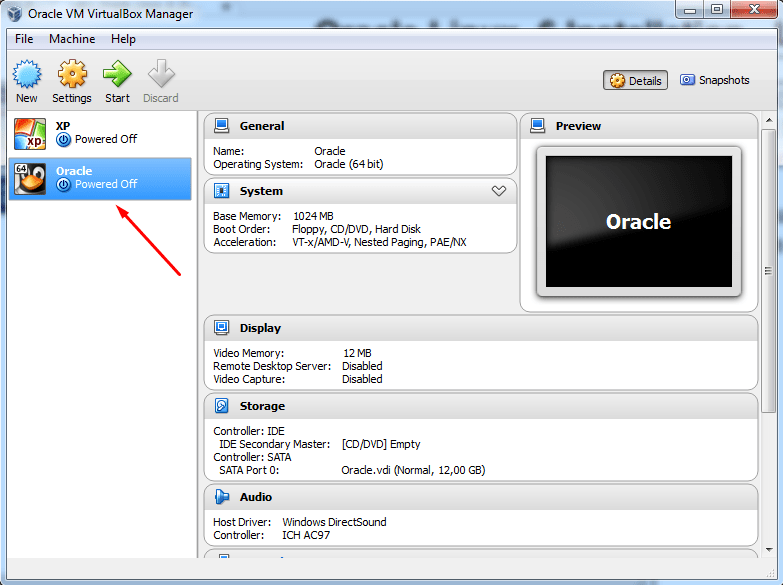Click the Preview section header
783x585 pixels.
[639, 126]
